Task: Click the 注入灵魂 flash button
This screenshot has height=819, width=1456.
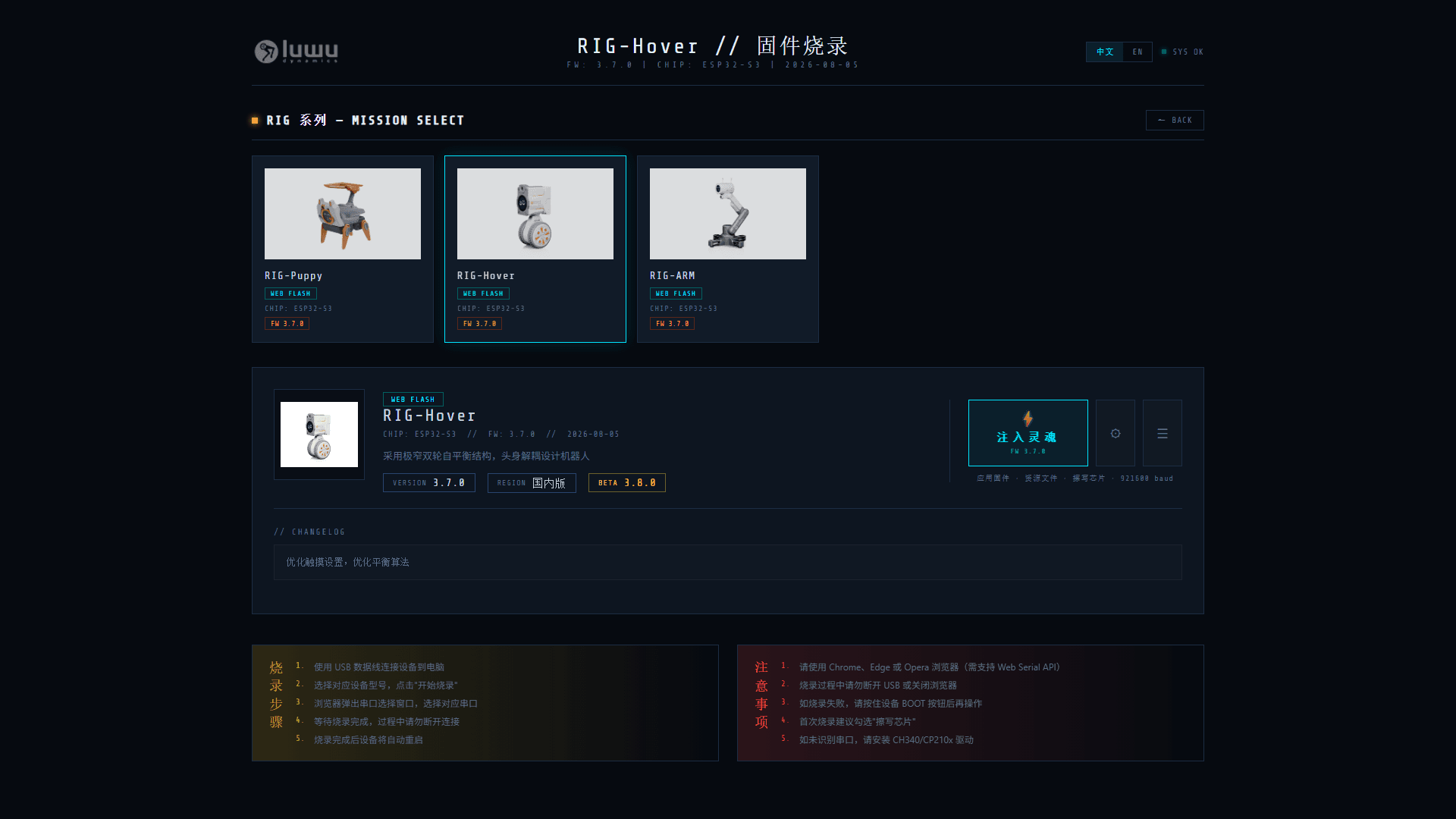Action: [1028, 433]
